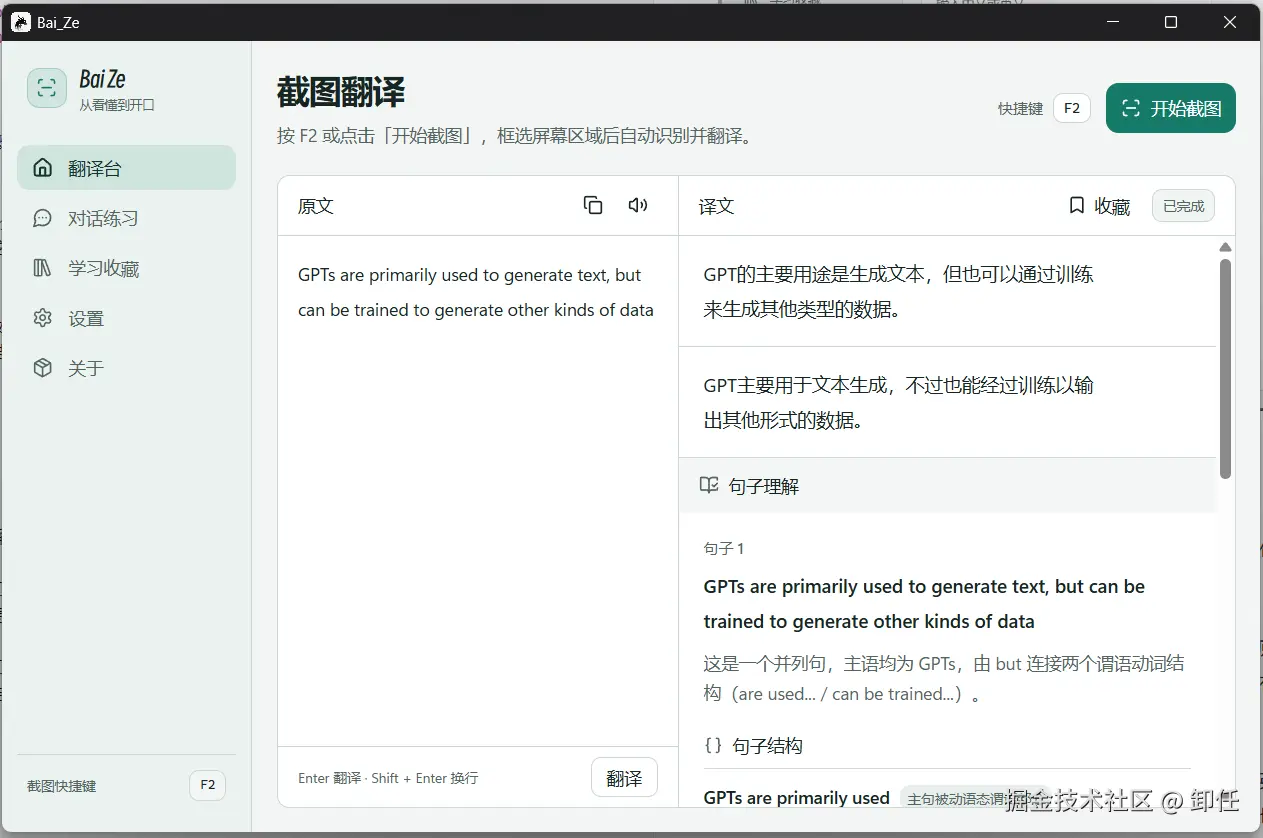The image size is (1263, 838).
Task: Click the scrollbar up arrow in translation panel
Action: [1225, 247]
